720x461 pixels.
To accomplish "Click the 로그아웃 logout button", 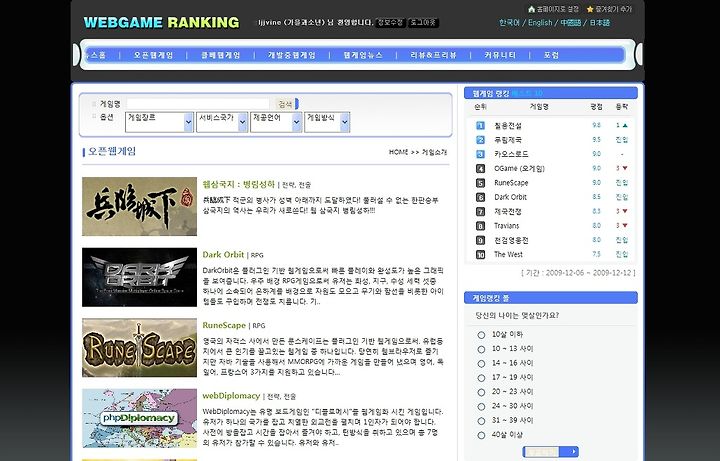I will click(423, 22).
